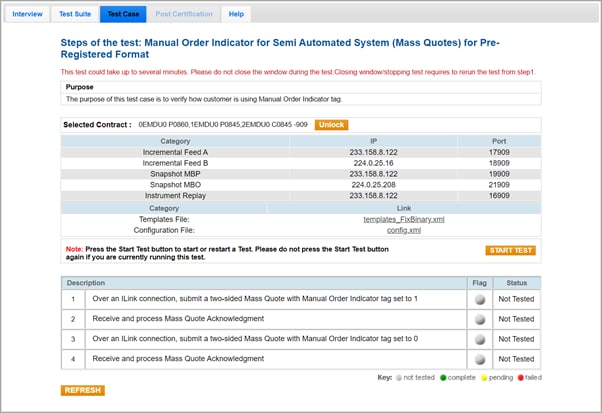Click the Post Certification tab
Image resolution: width=602 pixels, height=413 pixels.
pyautogui.click(x=184, y=14)
